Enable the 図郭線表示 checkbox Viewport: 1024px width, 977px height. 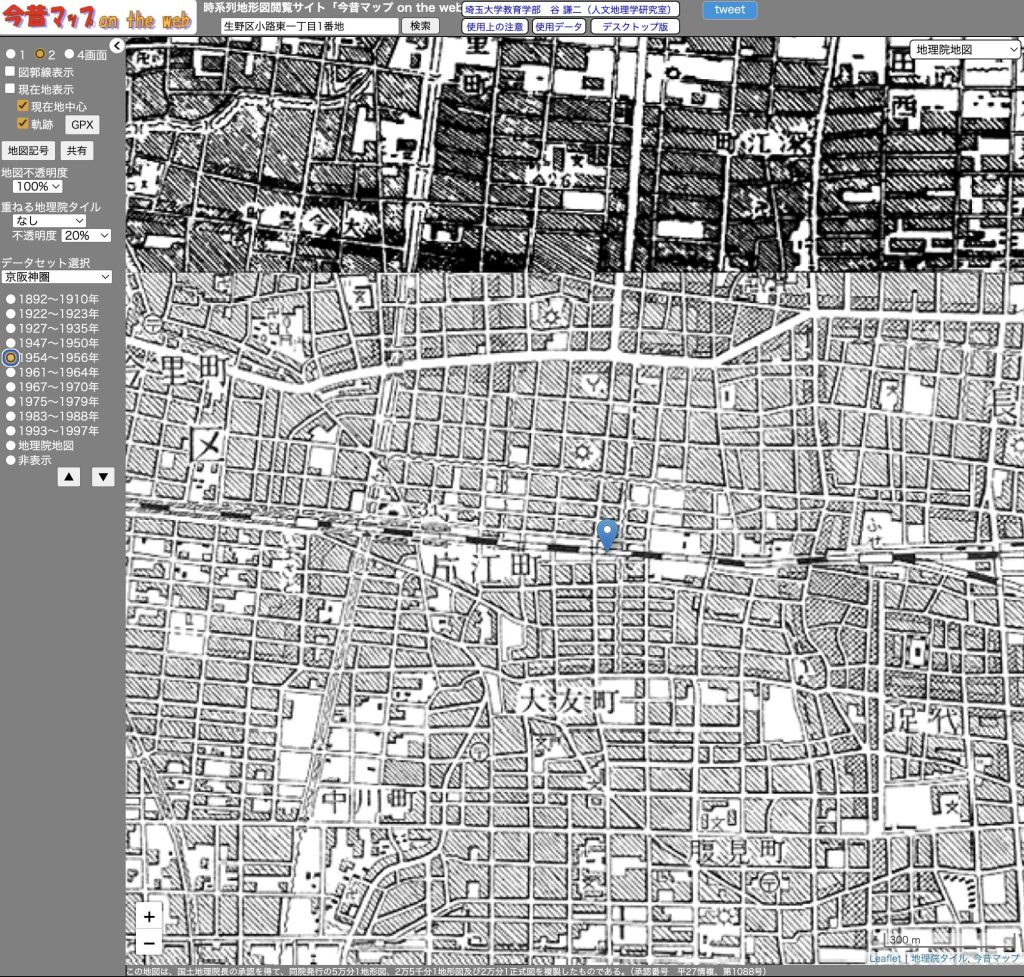tap(10, 72)
